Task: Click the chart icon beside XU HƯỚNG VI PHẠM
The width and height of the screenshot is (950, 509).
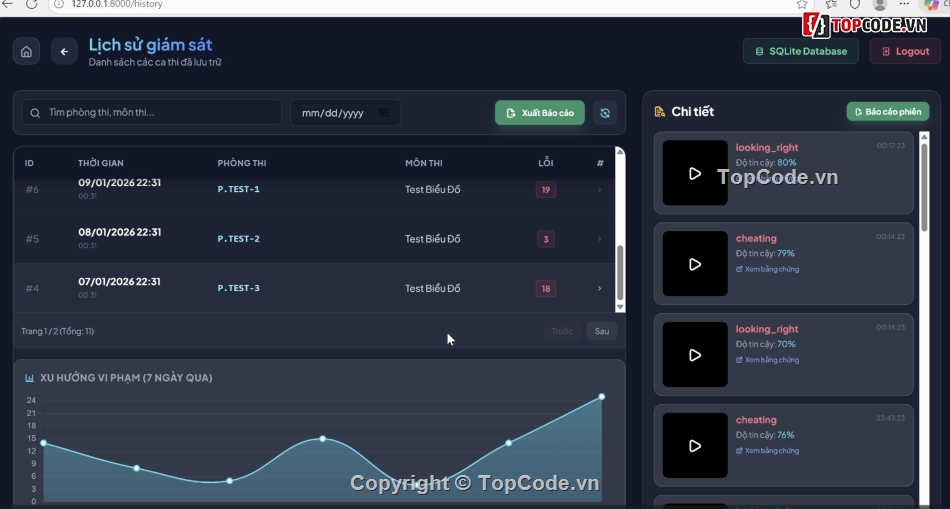Action: (x=29, y=378)
